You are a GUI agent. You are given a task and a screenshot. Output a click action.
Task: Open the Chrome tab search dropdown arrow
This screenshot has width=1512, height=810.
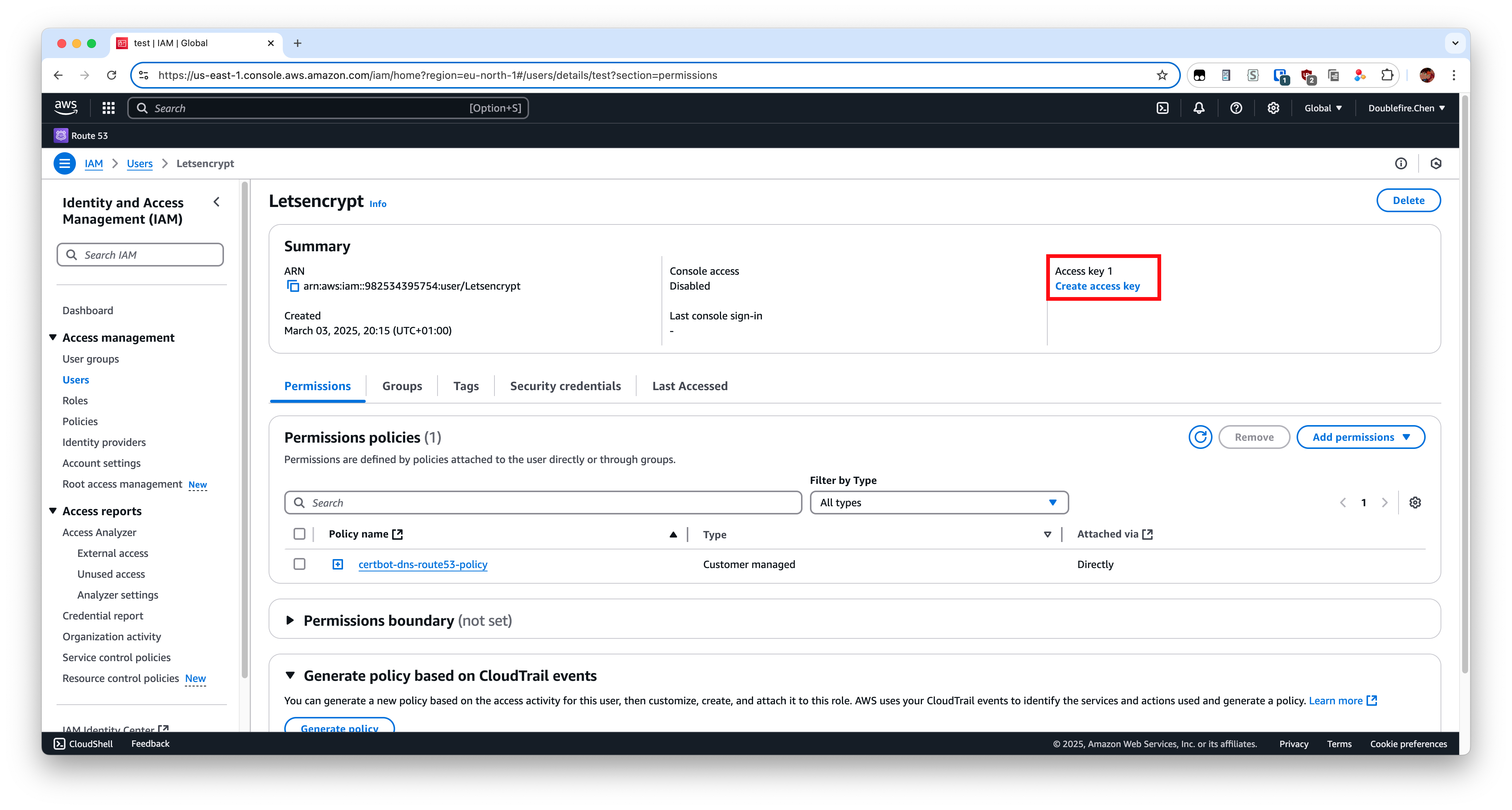coord(1455,43)
